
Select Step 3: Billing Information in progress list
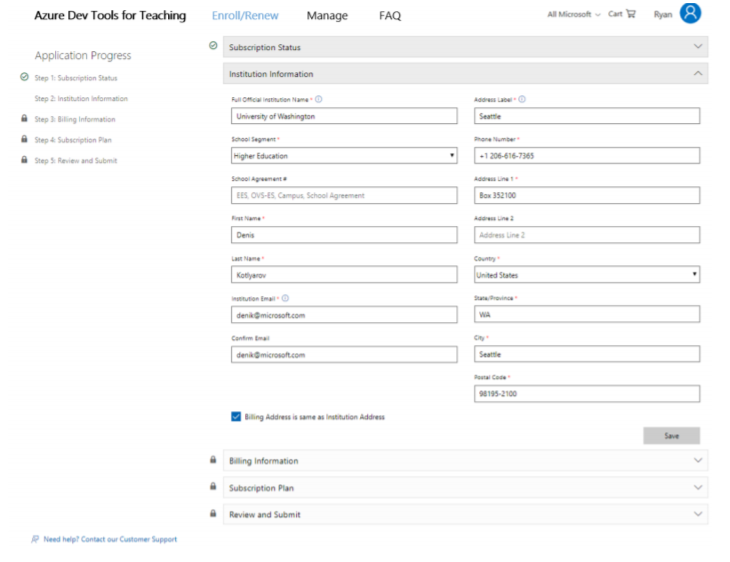pyautogui.click(x=75, y=119)
